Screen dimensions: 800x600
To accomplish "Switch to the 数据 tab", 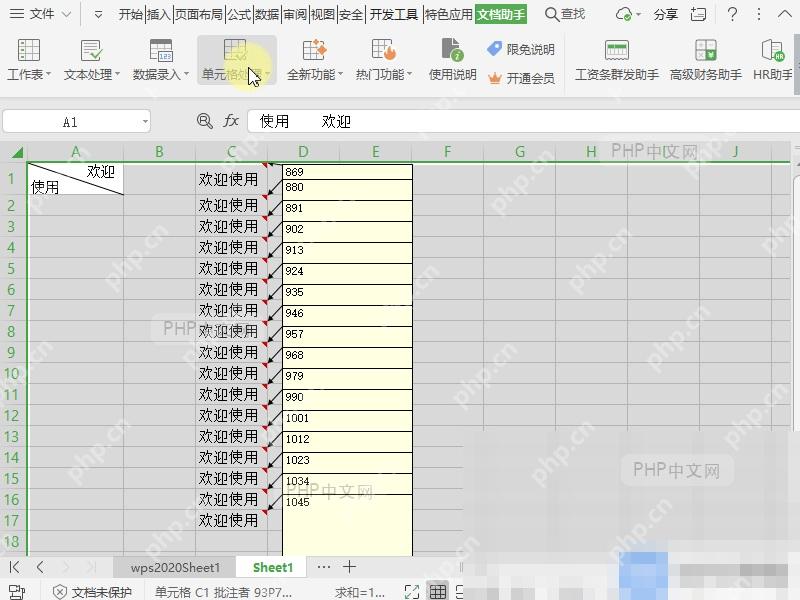I will (267, 14).
